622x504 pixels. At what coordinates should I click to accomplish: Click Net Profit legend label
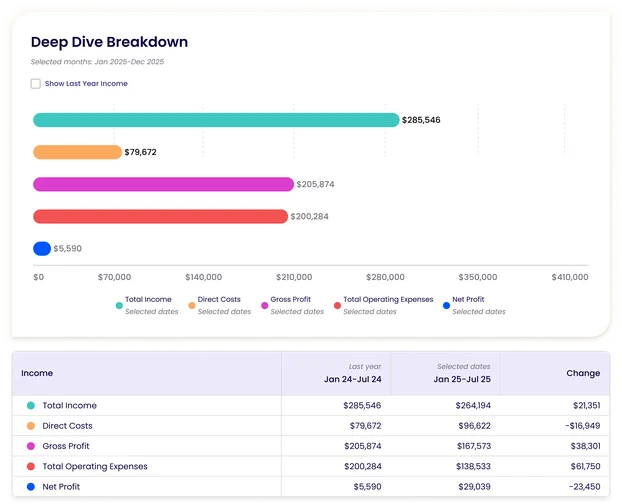468,299
